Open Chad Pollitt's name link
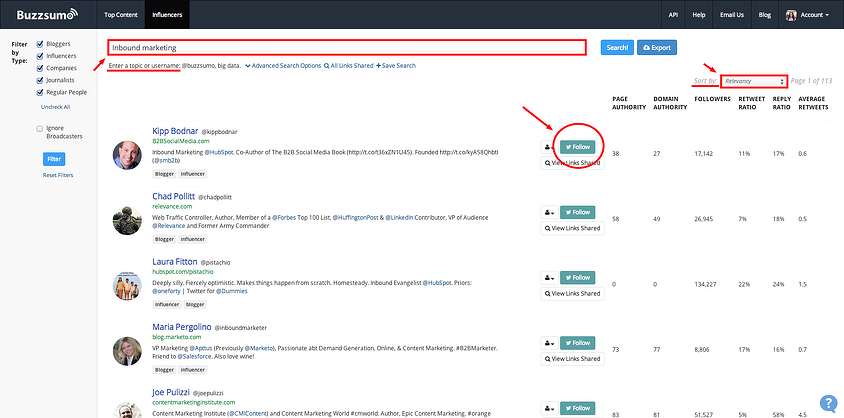This screenshot has height=418, width=844. click(173, 196)
